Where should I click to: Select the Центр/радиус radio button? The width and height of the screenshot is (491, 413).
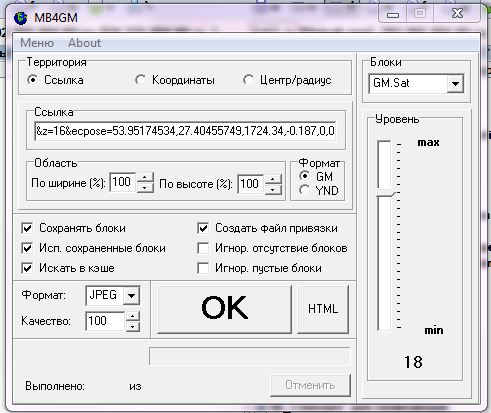(x=248, y=80)
